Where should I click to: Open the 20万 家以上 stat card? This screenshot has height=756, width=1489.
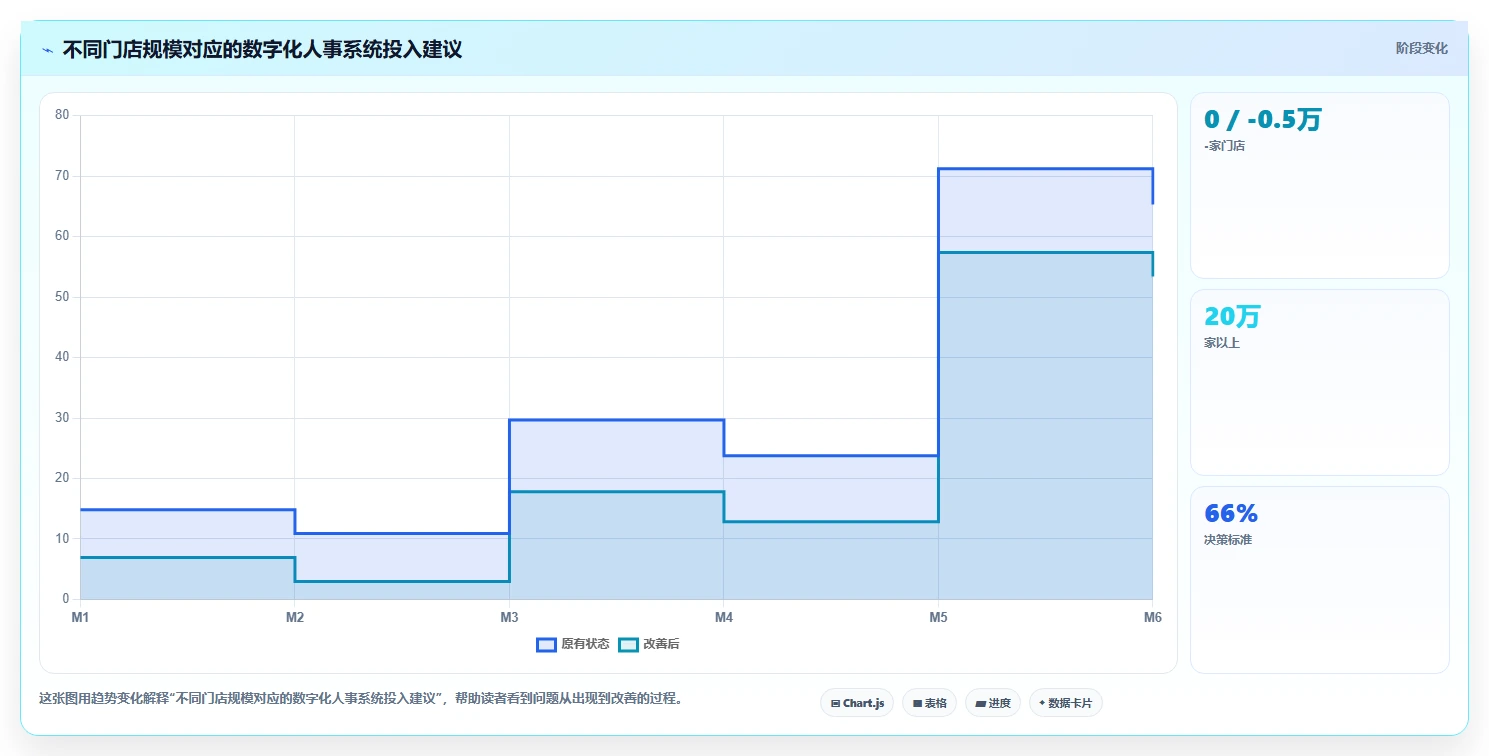(x=1319, y=382)
